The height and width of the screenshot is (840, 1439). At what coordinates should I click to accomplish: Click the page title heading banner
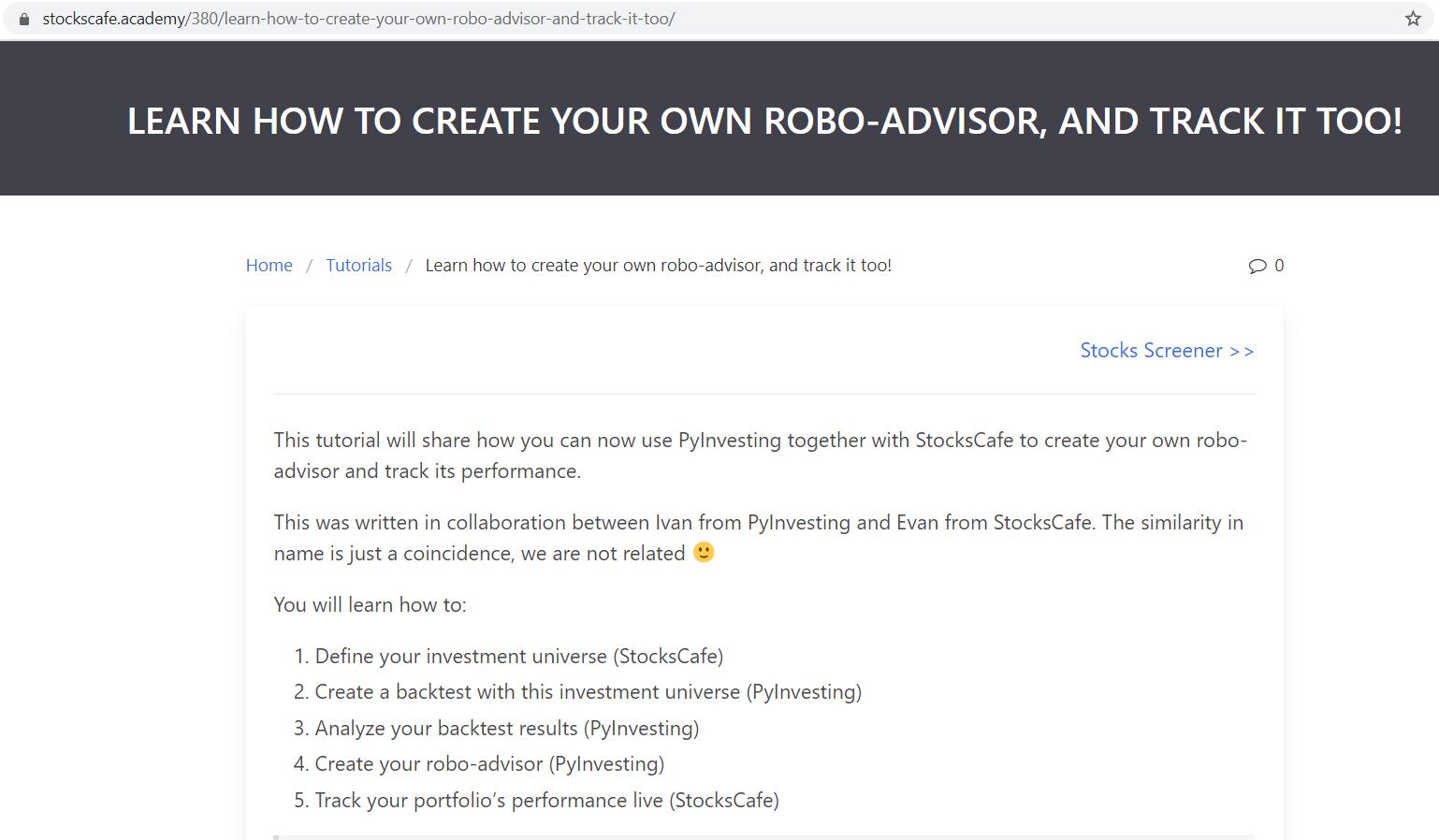point(764,121)
